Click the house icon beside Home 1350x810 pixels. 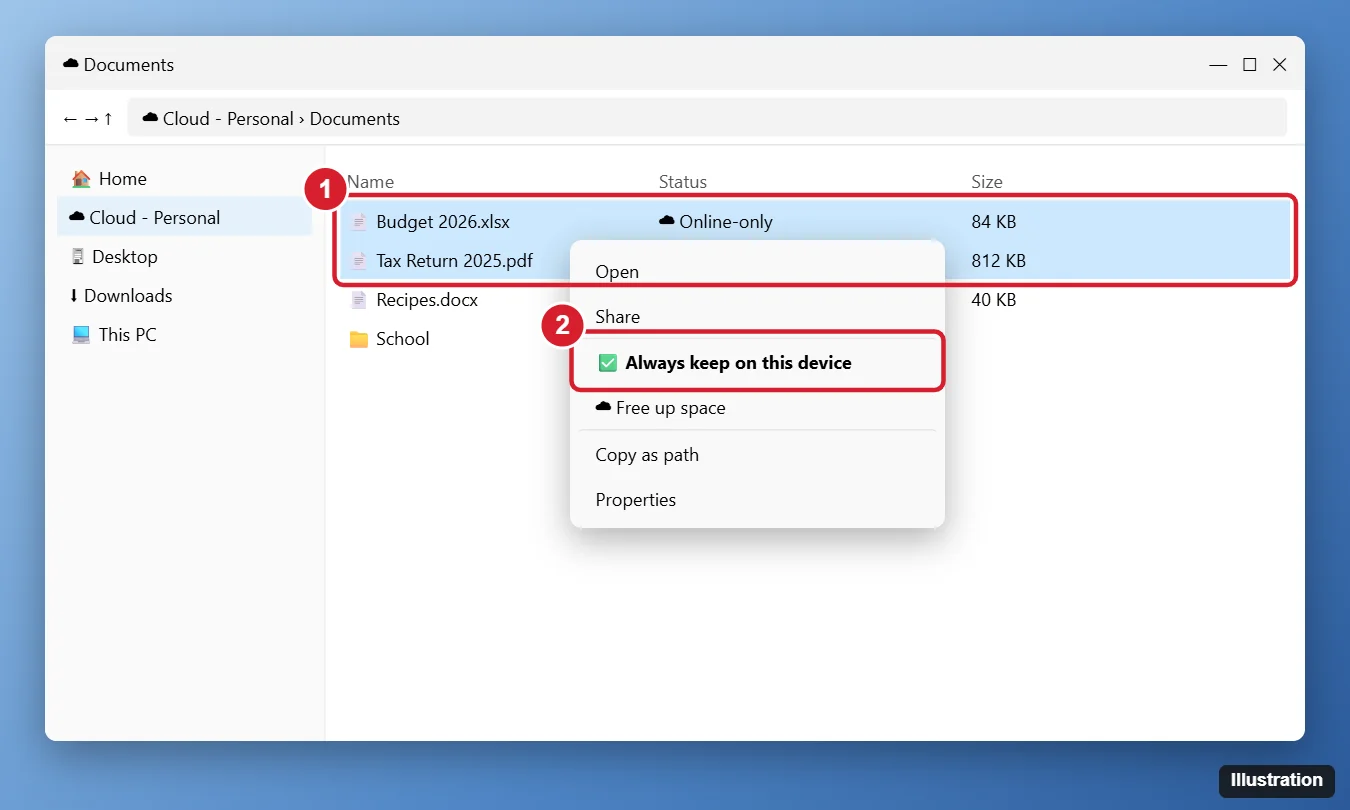pyautogui.click(x=81, y=179)
